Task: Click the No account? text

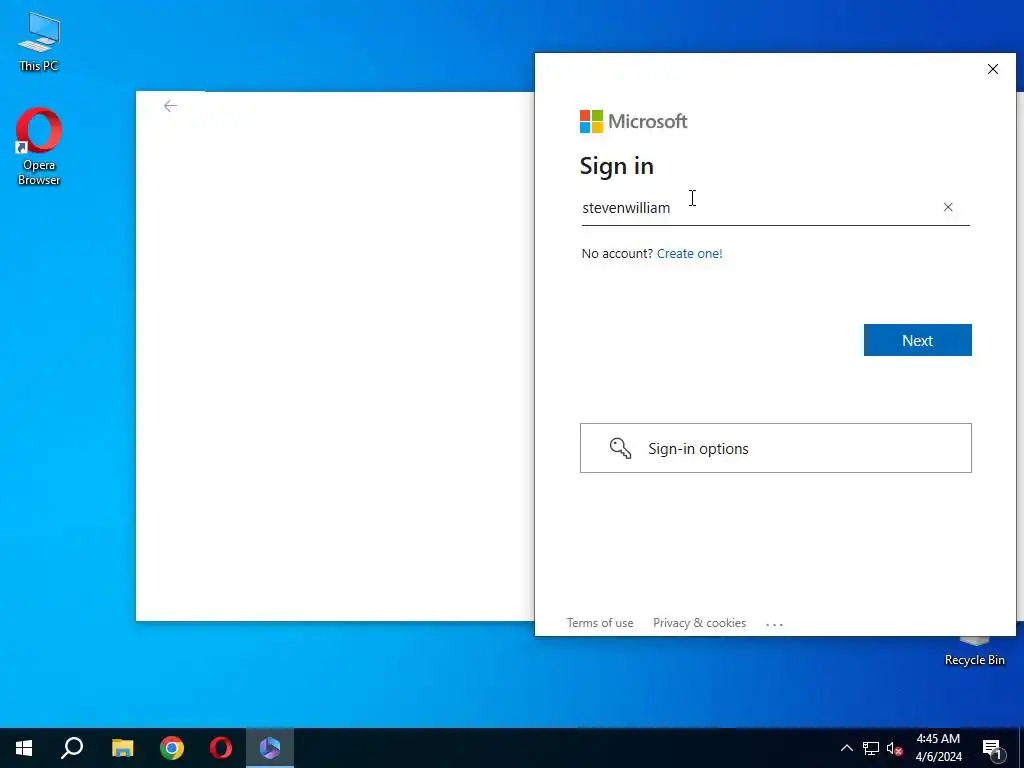Action: 616,253
